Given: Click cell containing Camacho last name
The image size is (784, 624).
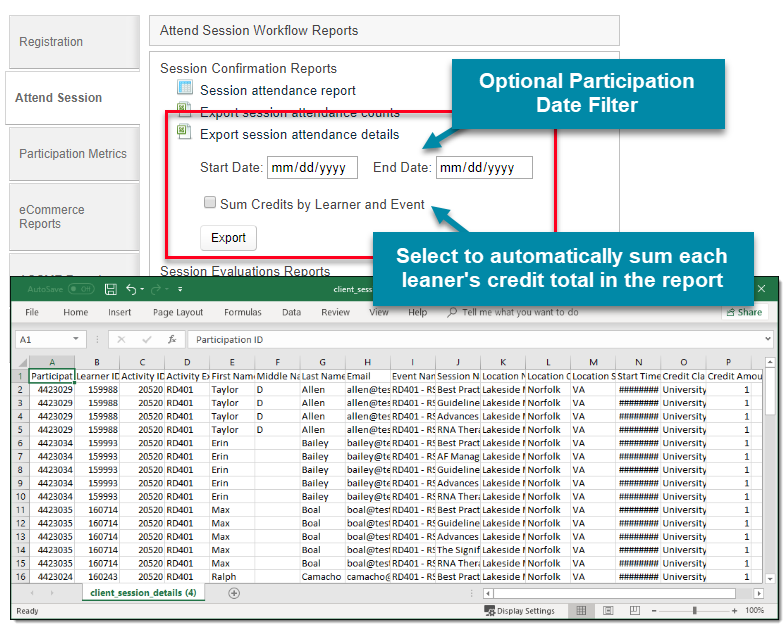Looking at the screenshot, I should 322,576.
